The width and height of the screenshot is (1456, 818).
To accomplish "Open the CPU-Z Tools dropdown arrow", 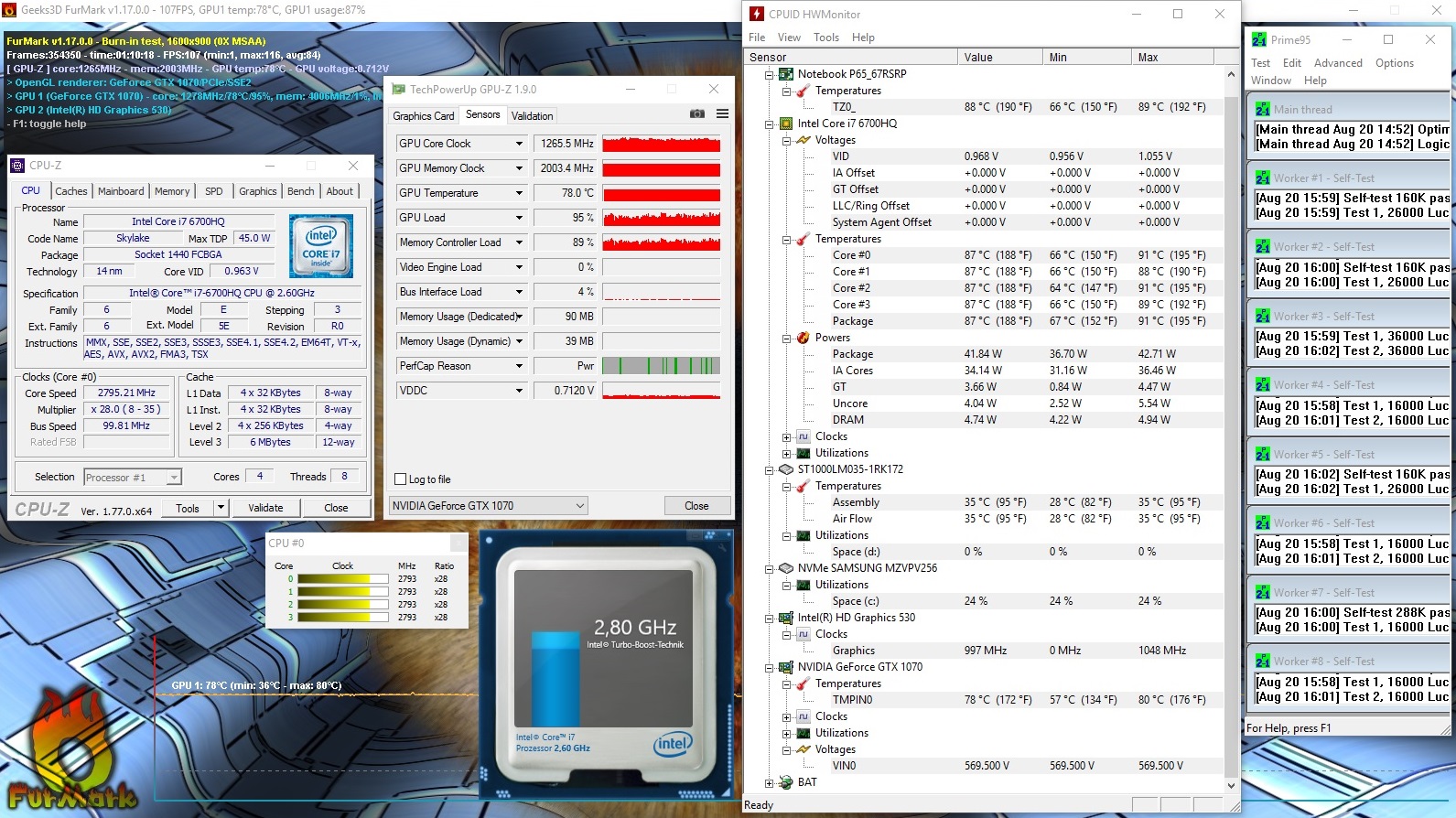I will click(221, 508).
